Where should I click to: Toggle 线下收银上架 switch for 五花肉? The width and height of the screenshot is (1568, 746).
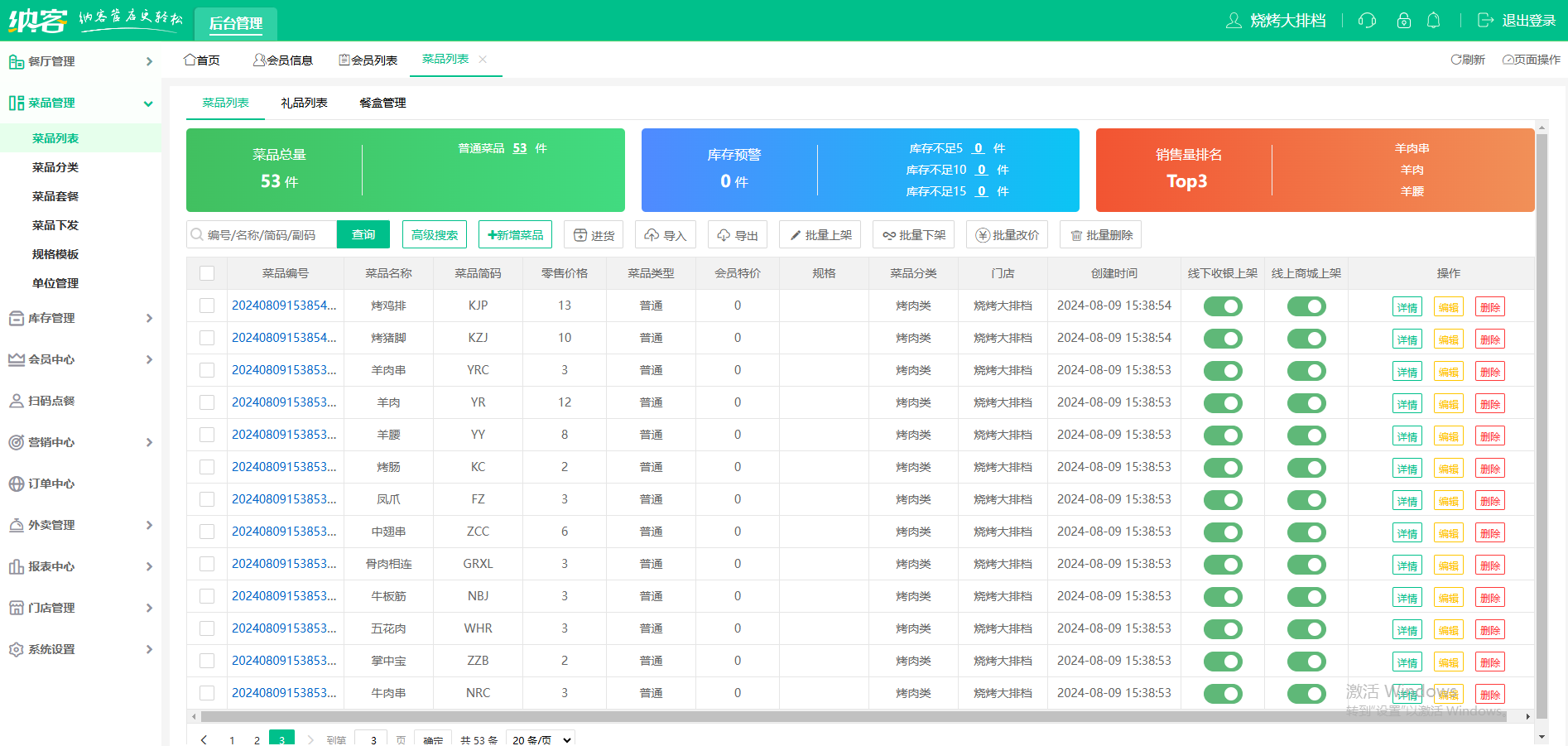point(1223,629)
